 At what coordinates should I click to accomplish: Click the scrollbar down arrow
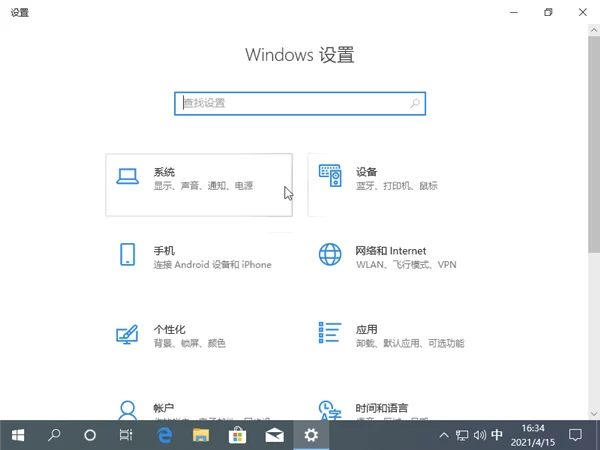[594, 414]
